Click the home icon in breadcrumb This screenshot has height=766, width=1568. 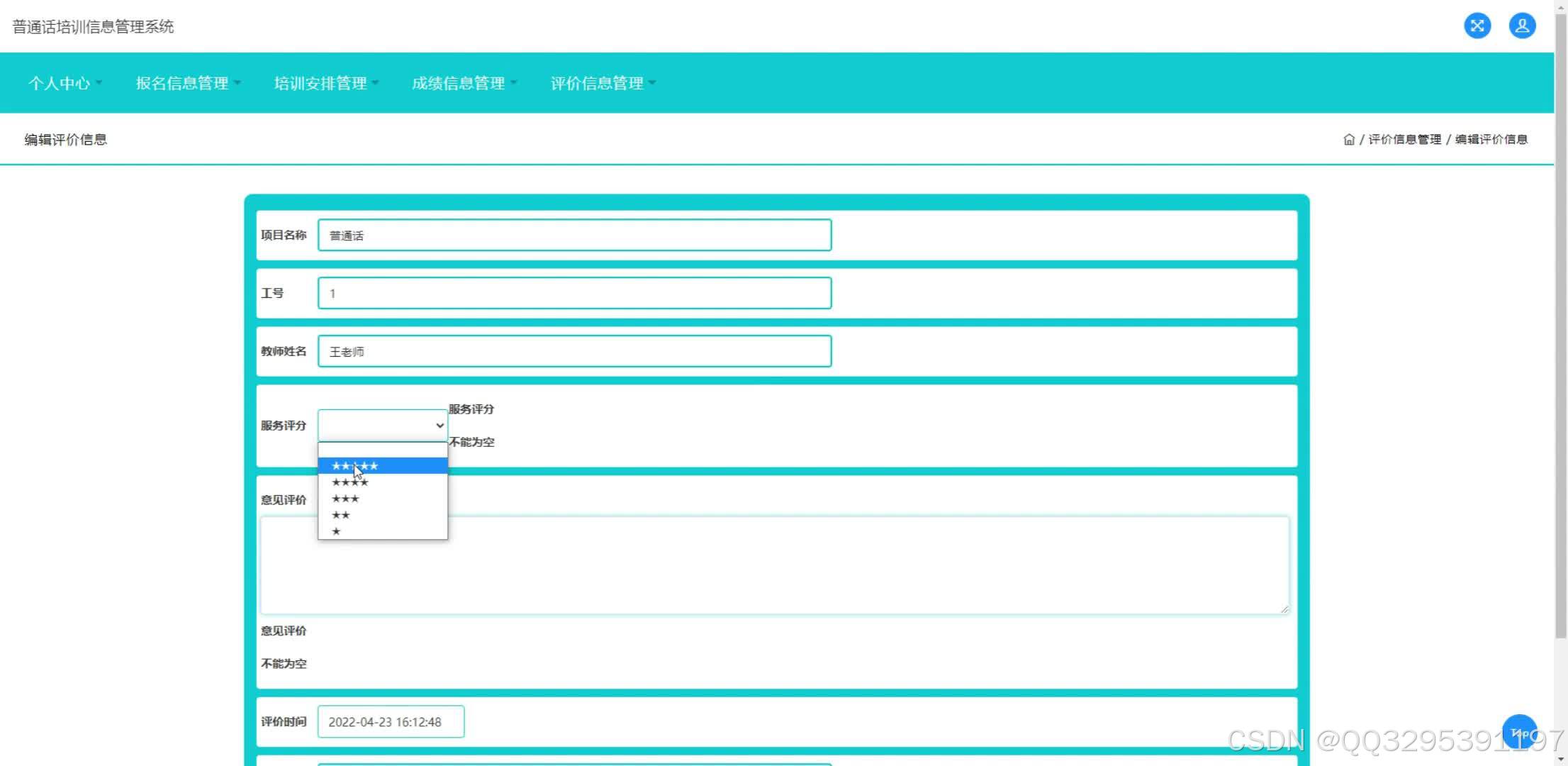pos(1349,140)
